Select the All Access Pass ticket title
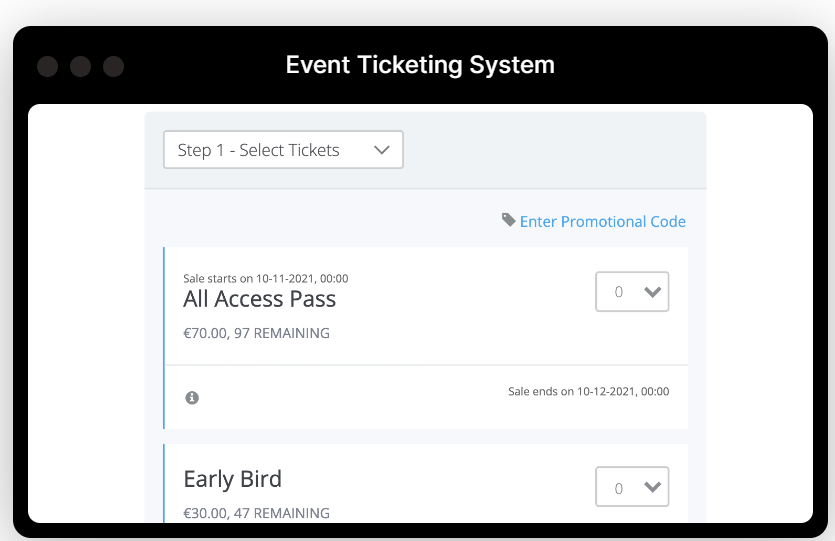Viewport: 835px width, 541px height. coord(259,299)
